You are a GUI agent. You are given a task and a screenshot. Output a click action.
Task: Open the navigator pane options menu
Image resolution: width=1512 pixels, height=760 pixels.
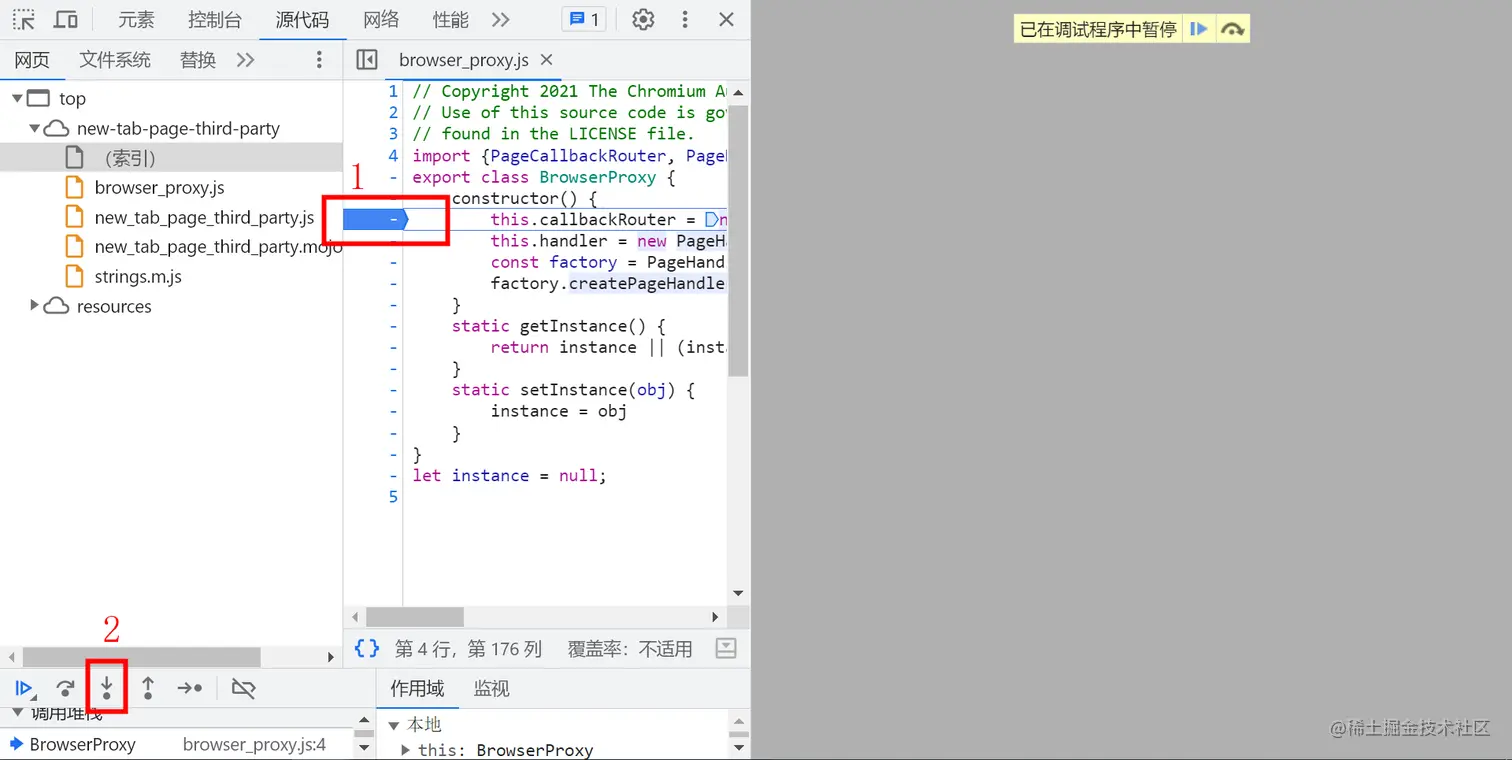320,60
